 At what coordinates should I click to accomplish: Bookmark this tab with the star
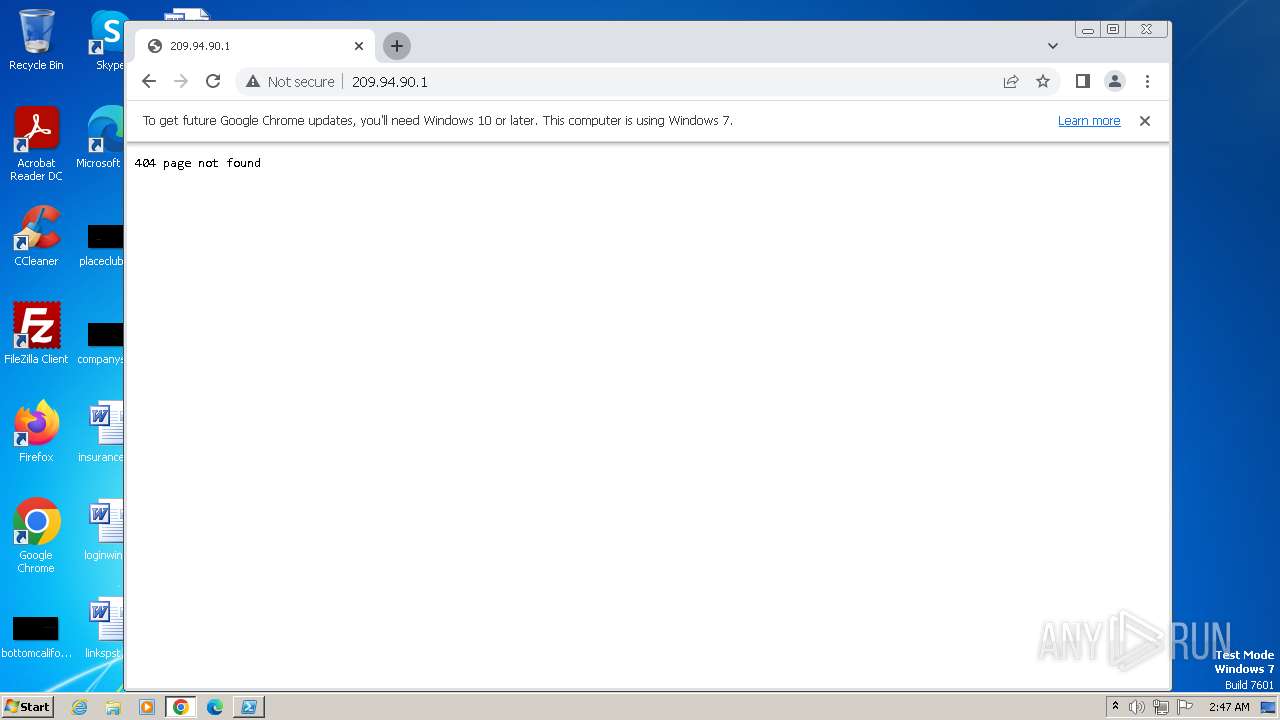(1043, 82)
